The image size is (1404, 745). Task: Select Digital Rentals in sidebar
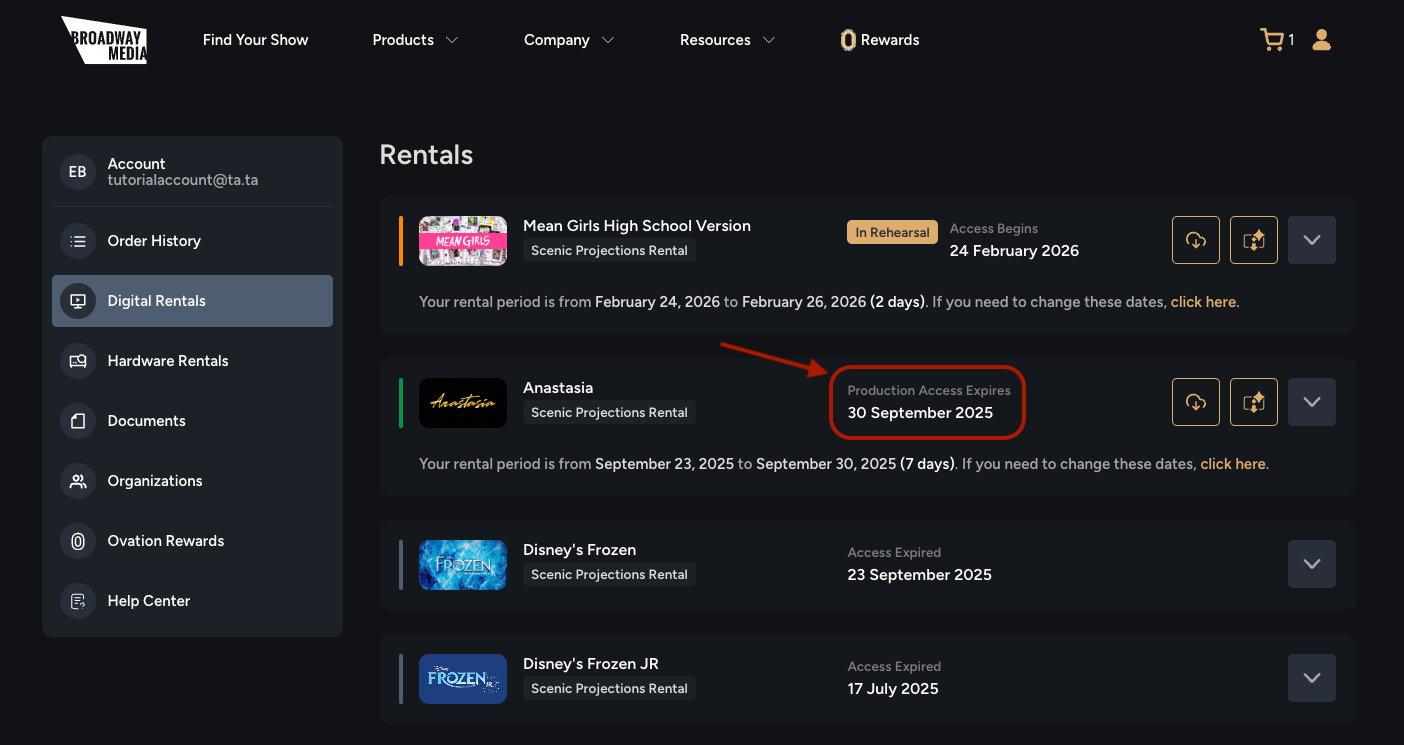192,301
